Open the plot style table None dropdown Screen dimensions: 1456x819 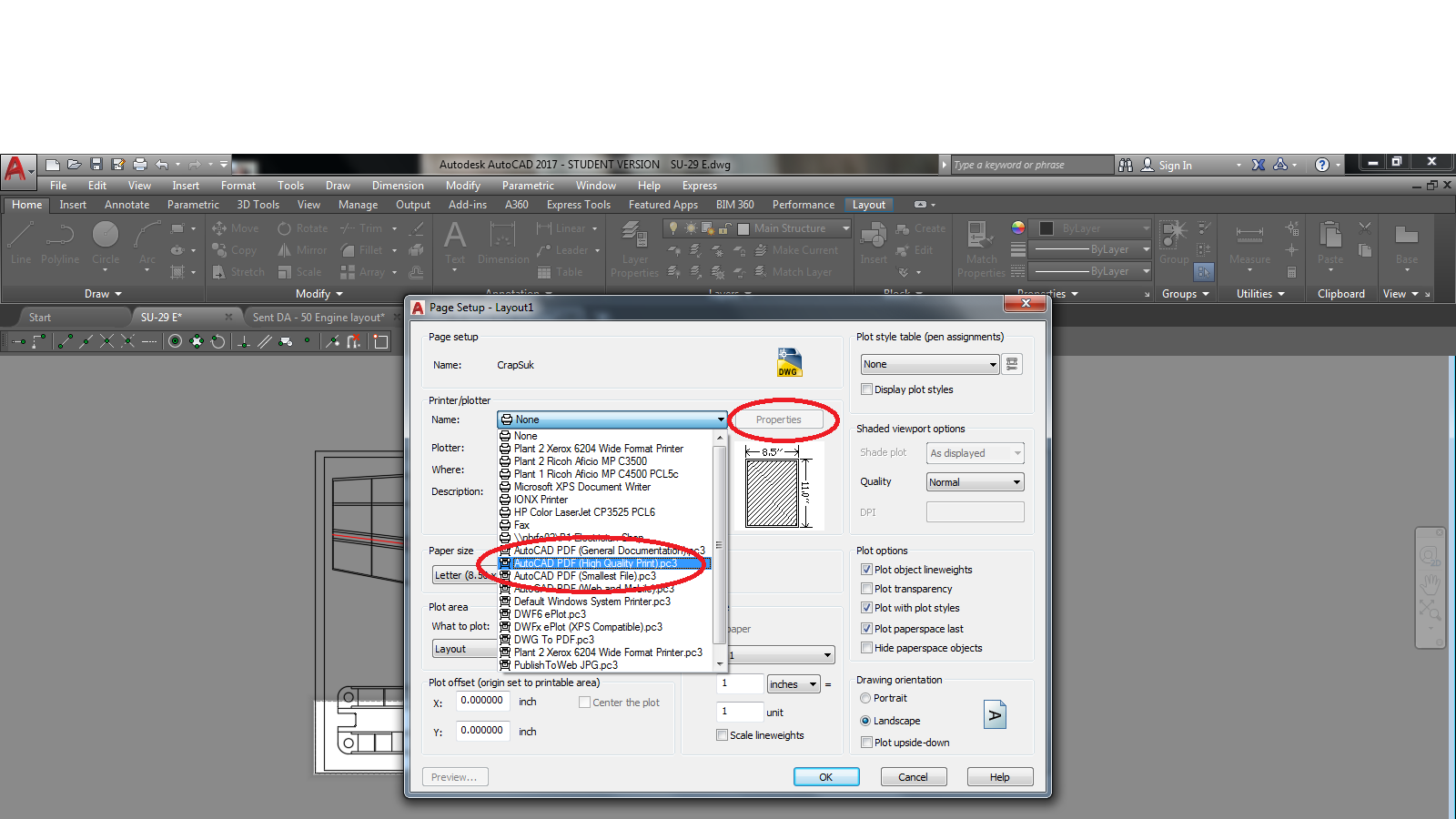click(x=930, y=364)
